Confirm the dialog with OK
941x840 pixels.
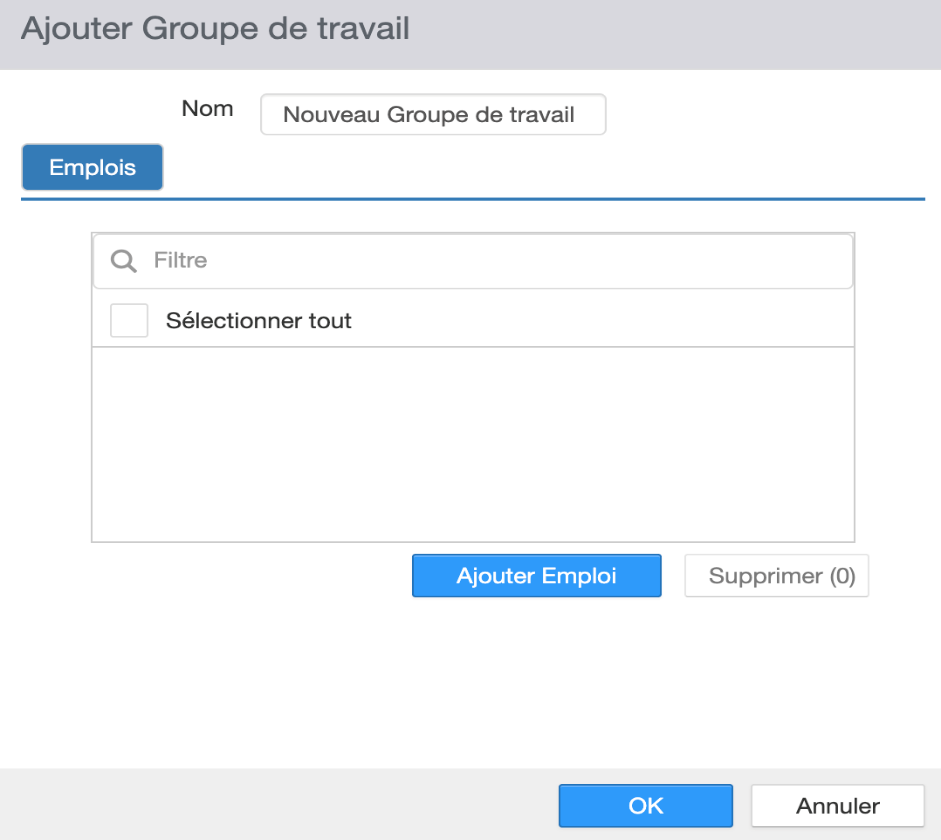click(x=646, y=806)
